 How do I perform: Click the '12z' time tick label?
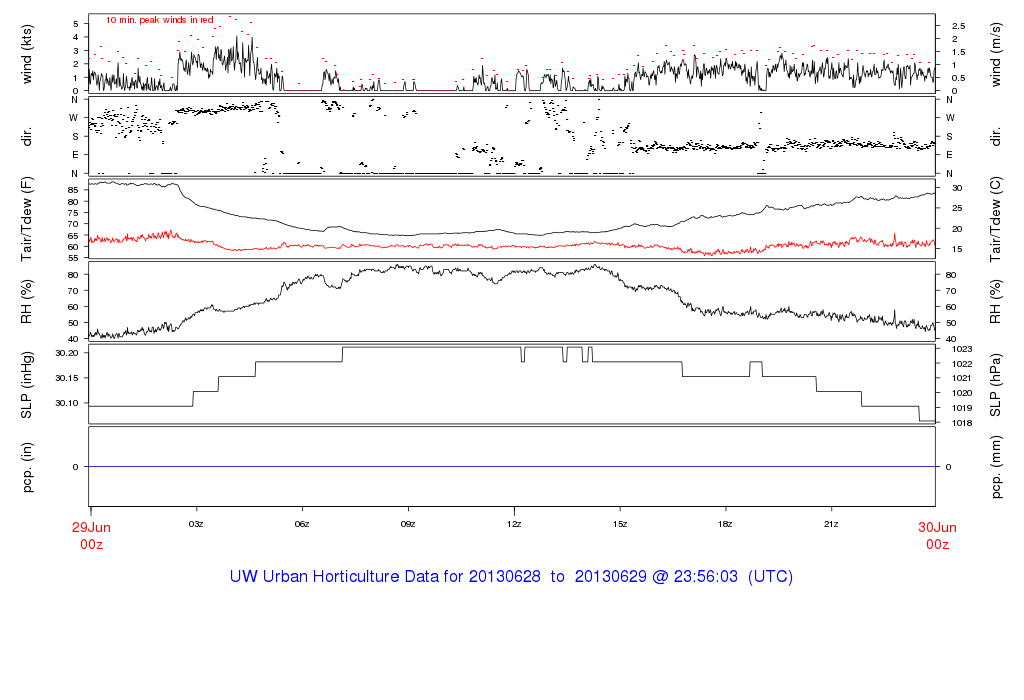coord(514,524)
